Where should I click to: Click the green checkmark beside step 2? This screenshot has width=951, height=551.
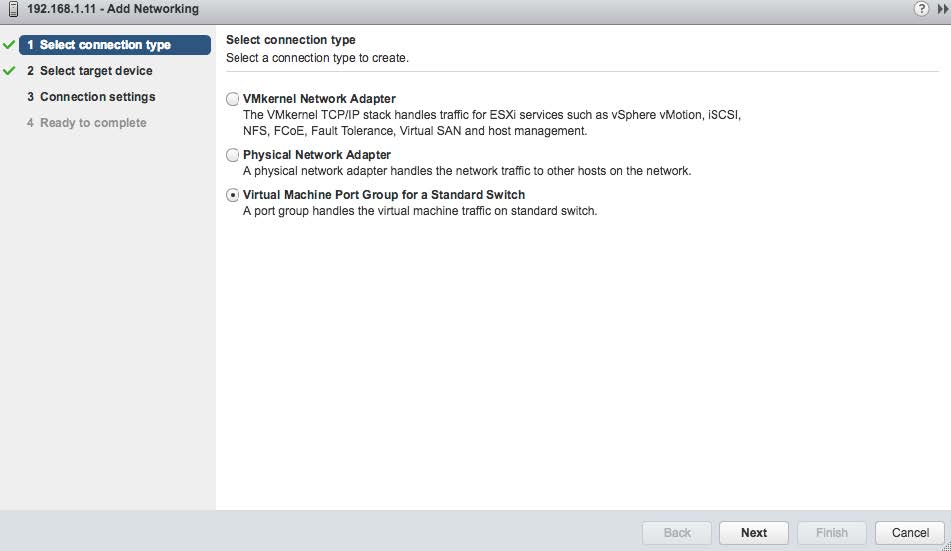point(10,71)
